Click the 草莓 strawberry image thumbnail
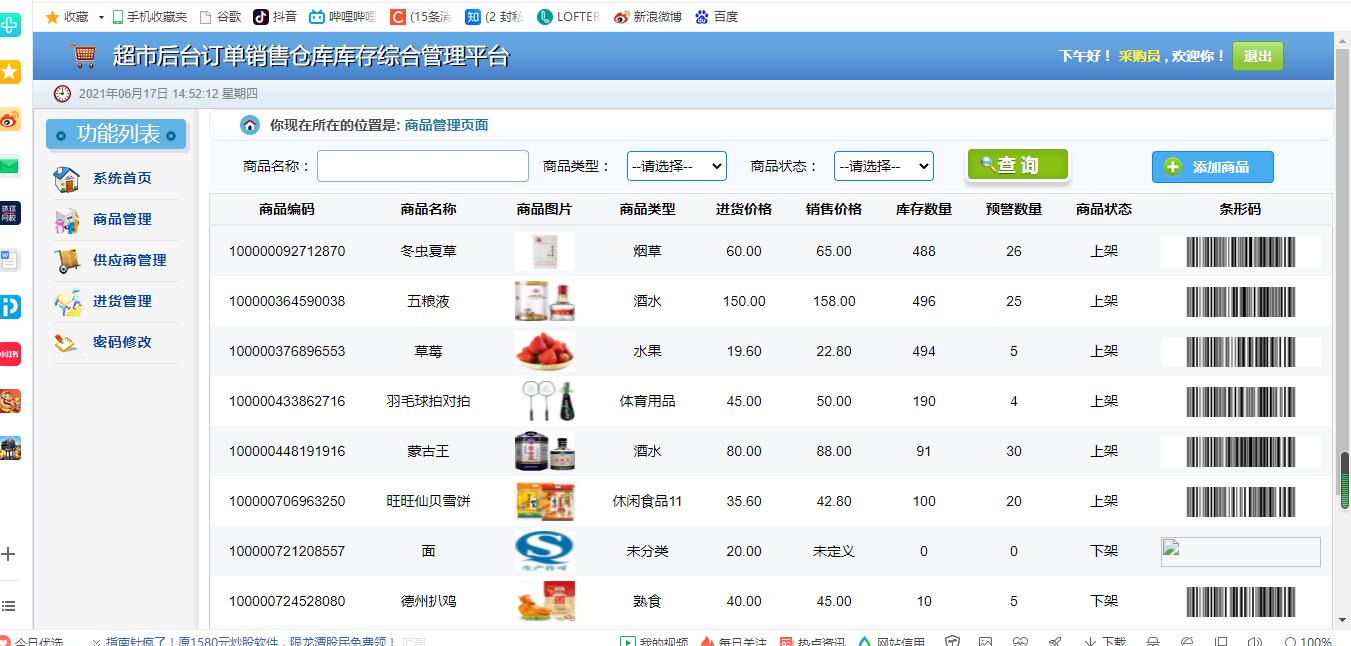 (545, 351)
